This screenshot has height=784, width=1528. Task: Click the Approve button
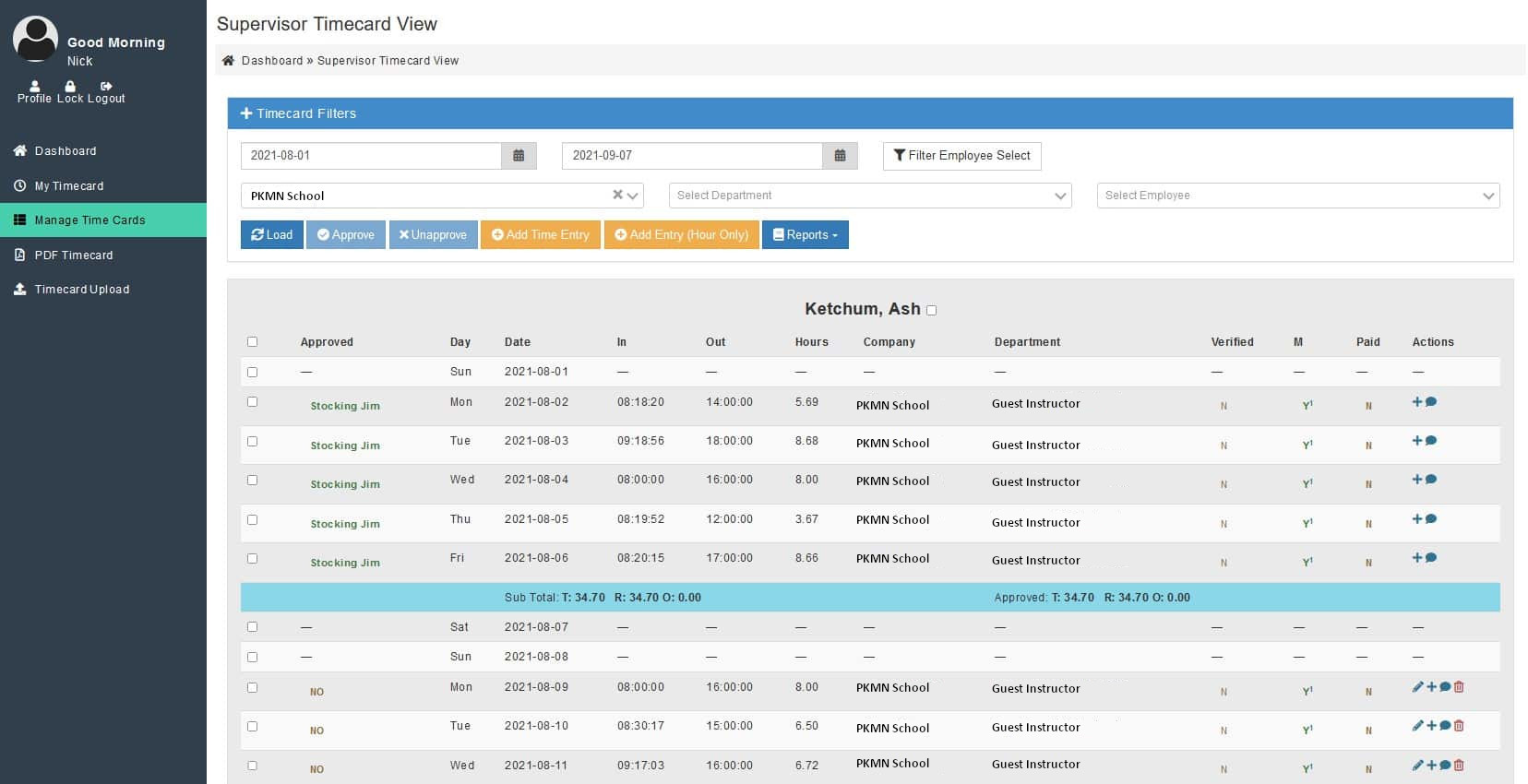(346, 235)
